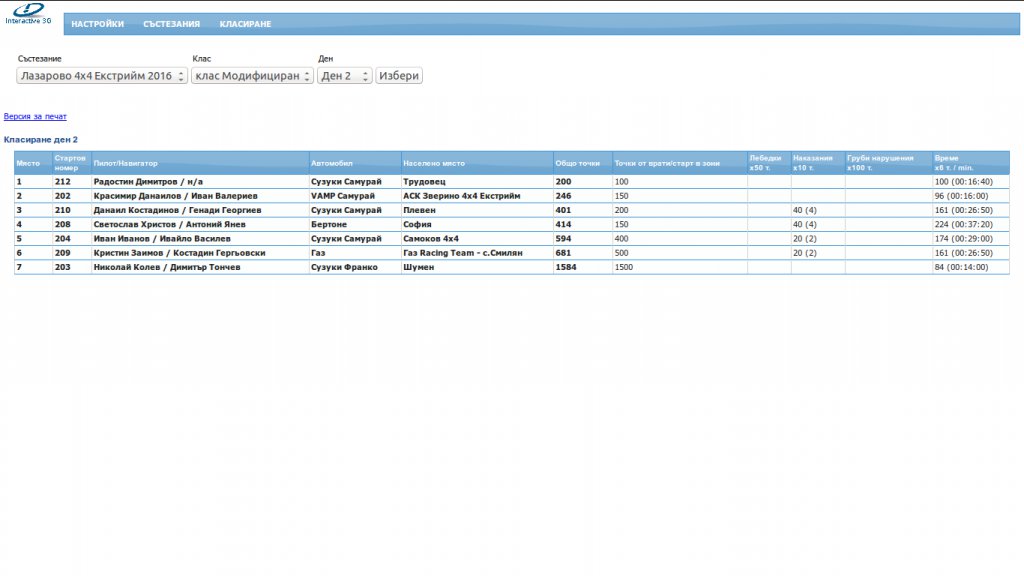Image resolution: width=1024 pixels, height=576 pixels.
Task: Click time value 96 (00:16:00)
Action: pos(961,196)
